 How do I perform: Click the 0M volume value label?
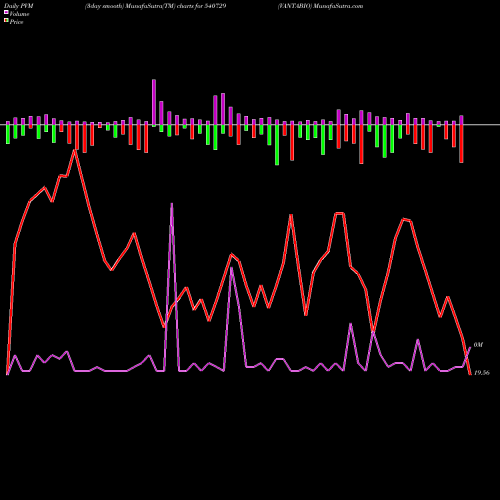(478, 345)
